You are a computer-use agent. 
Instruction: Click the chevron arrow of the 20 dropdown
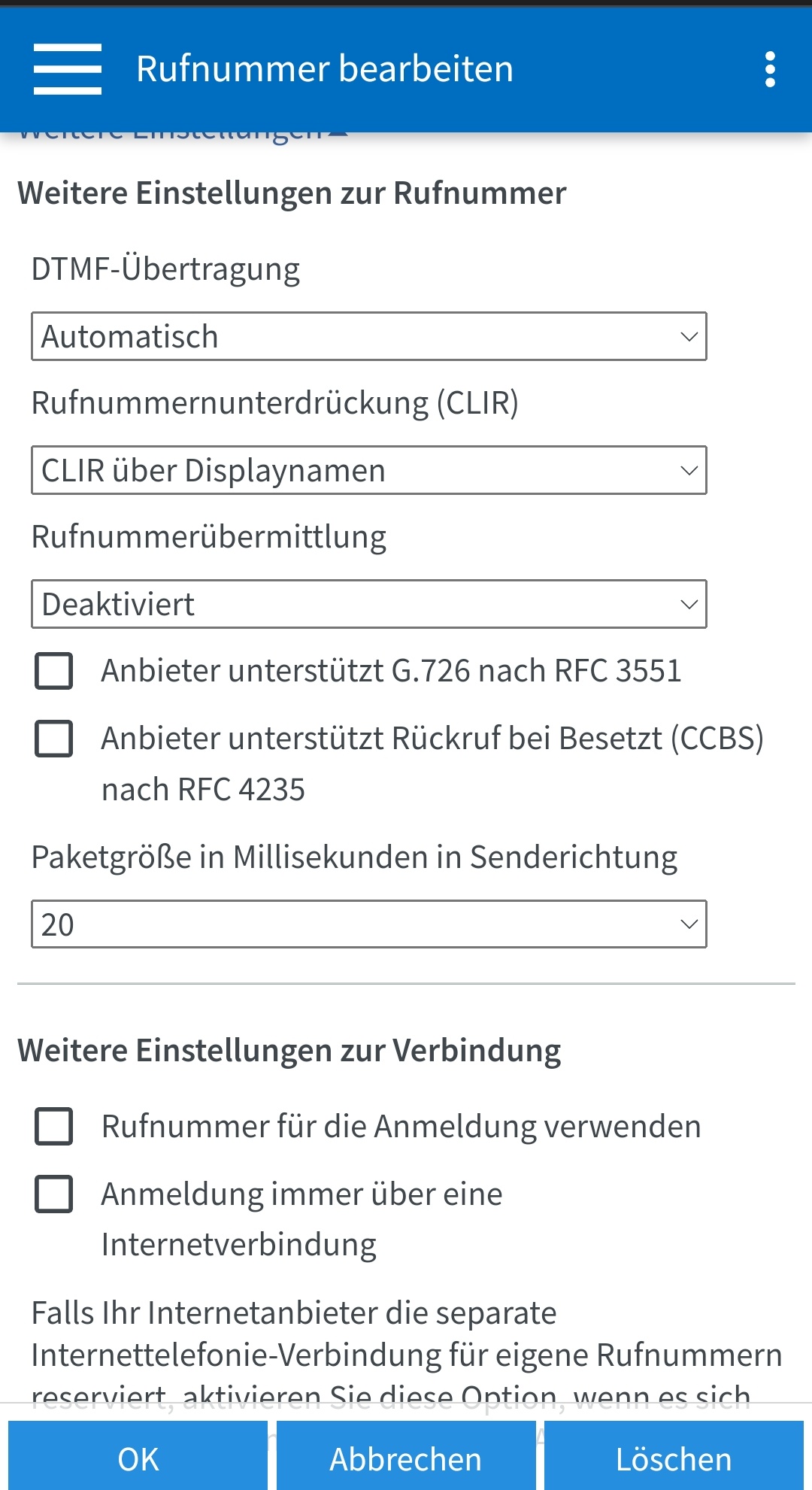pos(689,924)
